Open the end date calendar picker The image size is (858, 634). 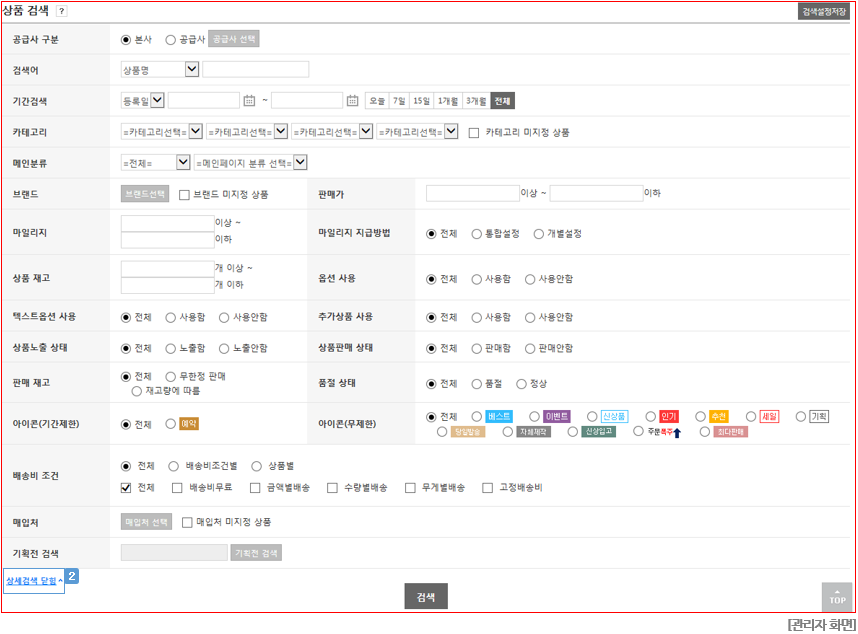point(352,101)
